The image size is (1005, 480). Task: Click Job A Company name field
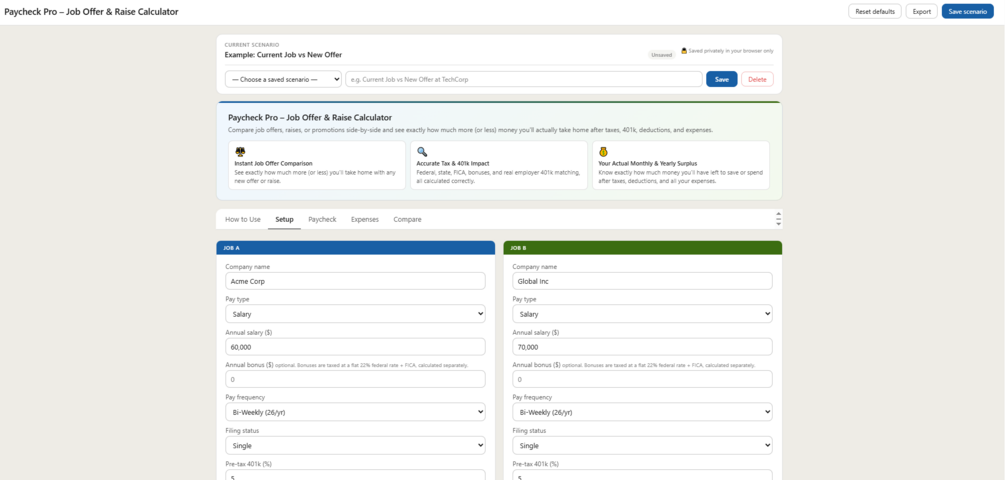(x=355, y=281)
